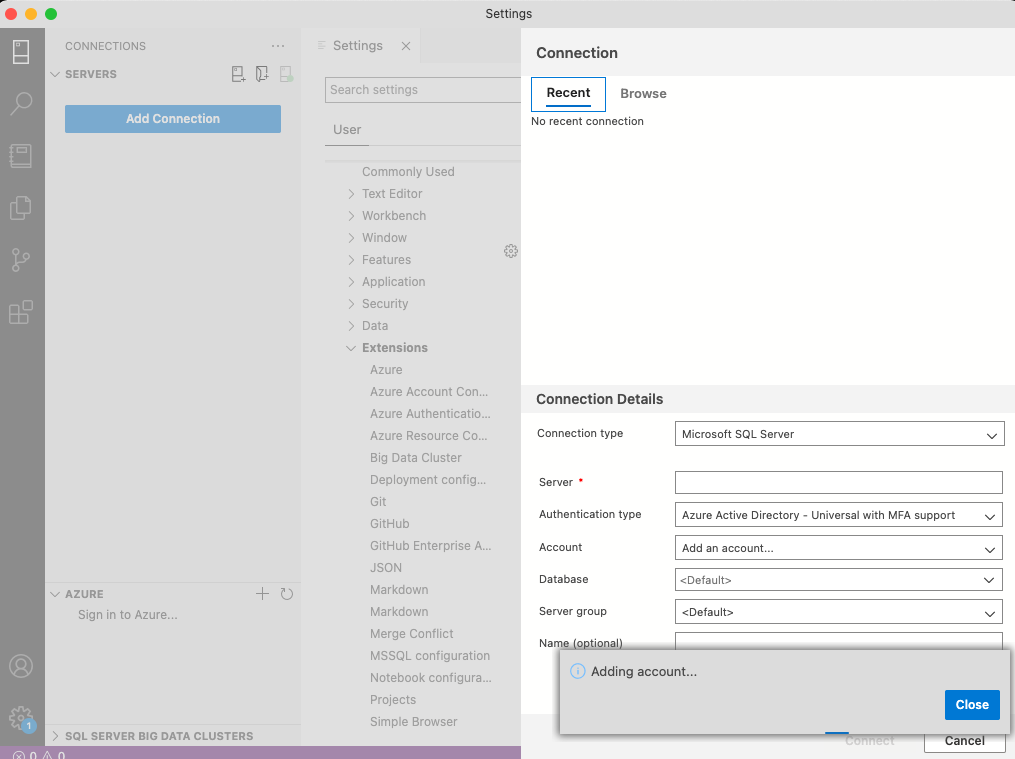Open the Database dropdown
Viewport: 1015px width, 759px height.
(838, 579)
